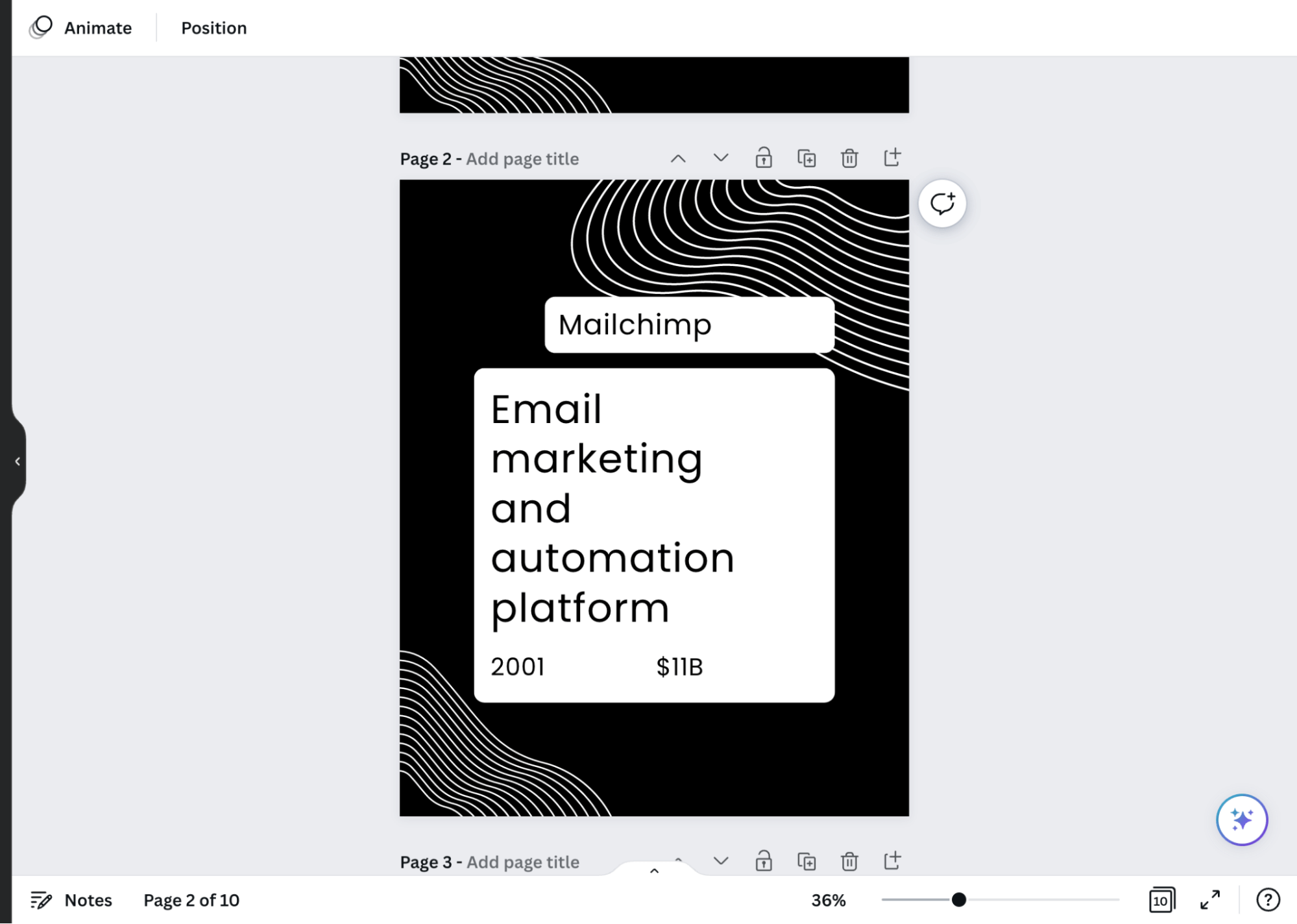Edit Page 3 title field
The image size is (1297, 924).
522,862
